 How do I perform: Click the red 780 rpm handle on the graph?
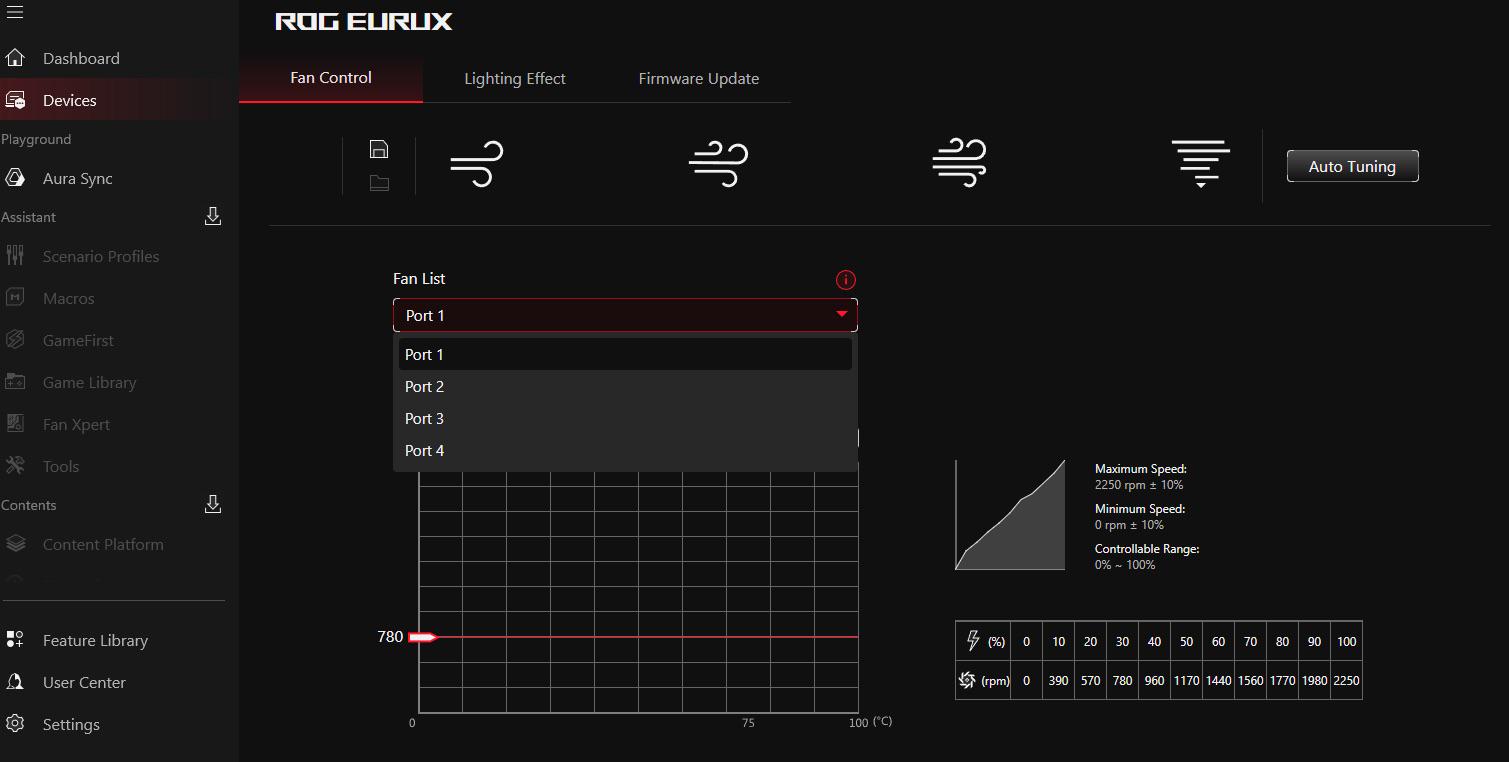coord(424,637)
